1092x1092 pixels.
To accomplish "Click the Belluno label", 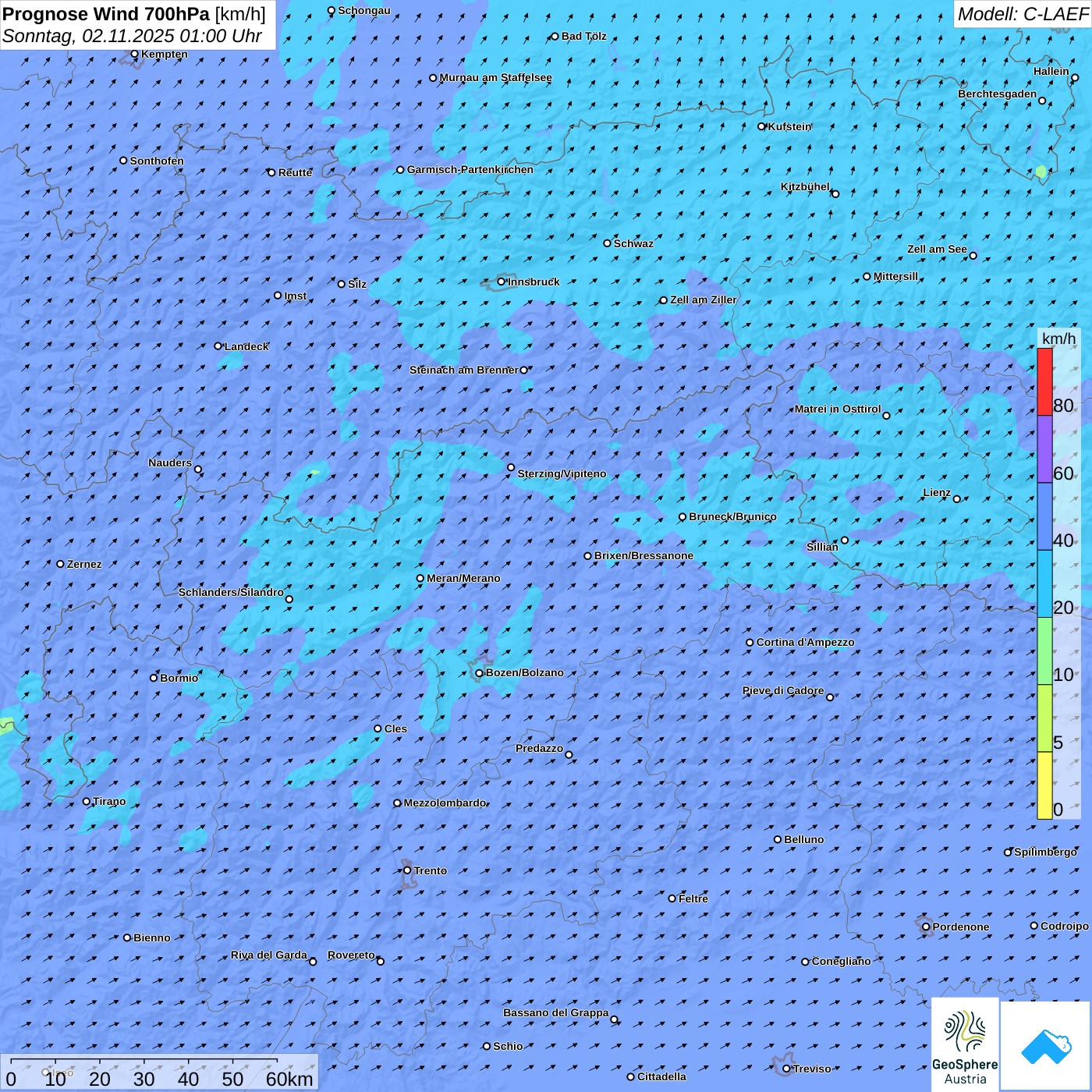I will pyautogui.click(x=803, y=839).
